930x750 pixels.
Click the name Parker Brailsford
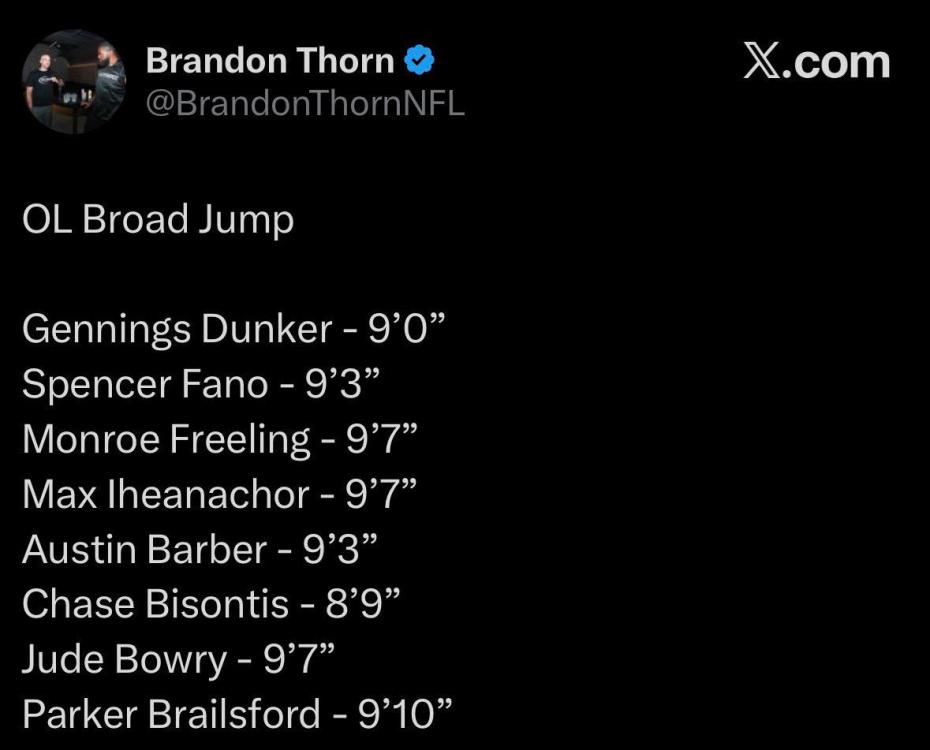coord(172,714)
